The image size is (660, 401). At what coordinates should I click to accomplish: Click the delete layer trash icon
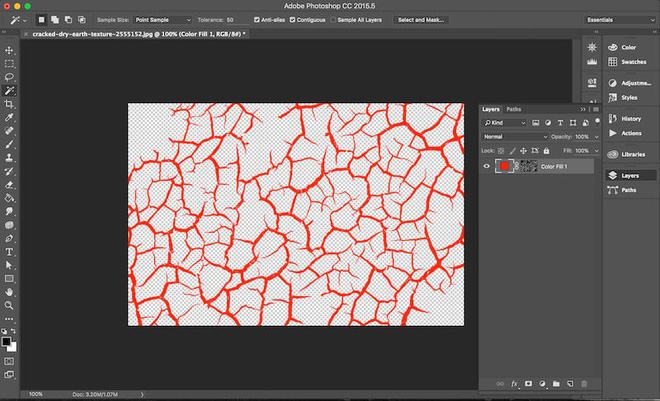coord(584,383)
